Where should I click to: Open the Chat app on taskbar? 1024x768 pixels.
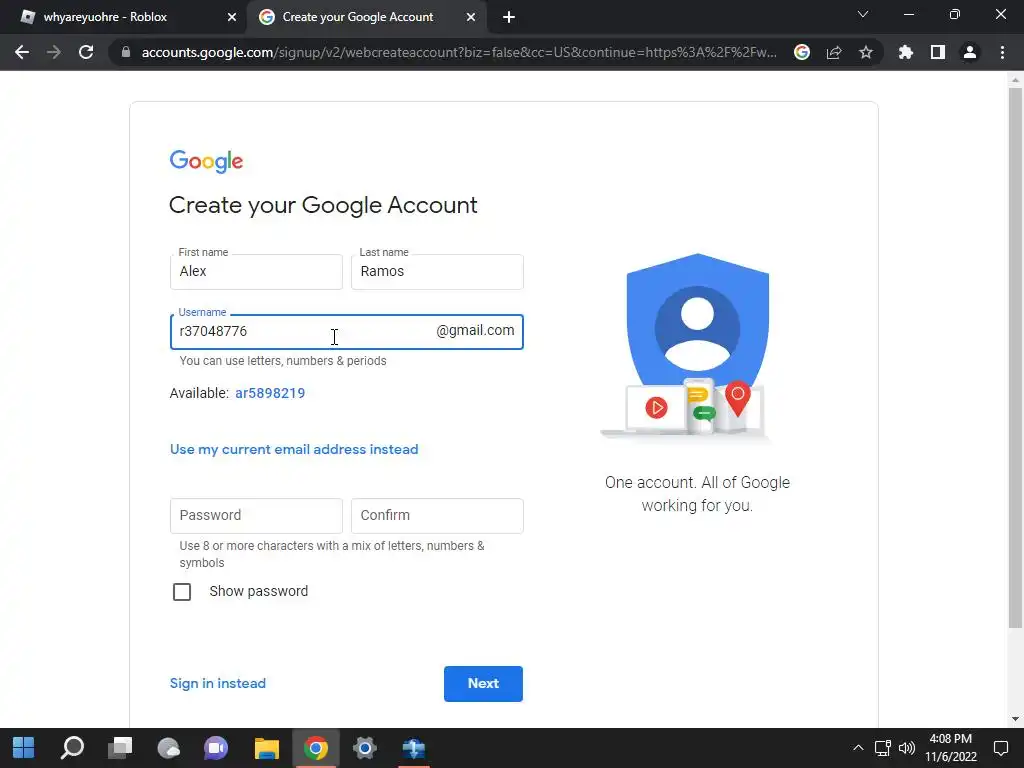click(217, 748)
